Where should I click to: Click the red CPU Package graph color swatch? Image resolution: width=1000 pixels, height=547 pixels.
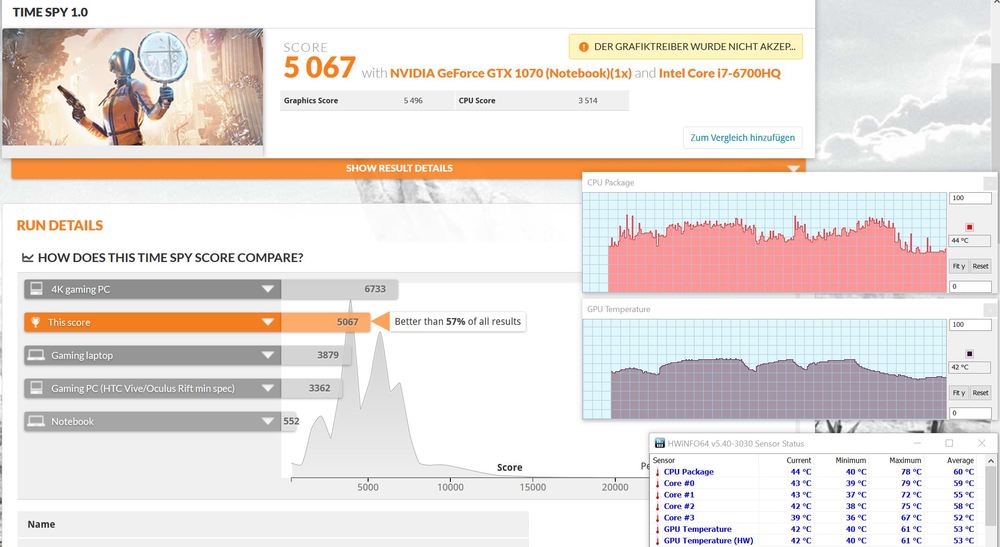968,227
